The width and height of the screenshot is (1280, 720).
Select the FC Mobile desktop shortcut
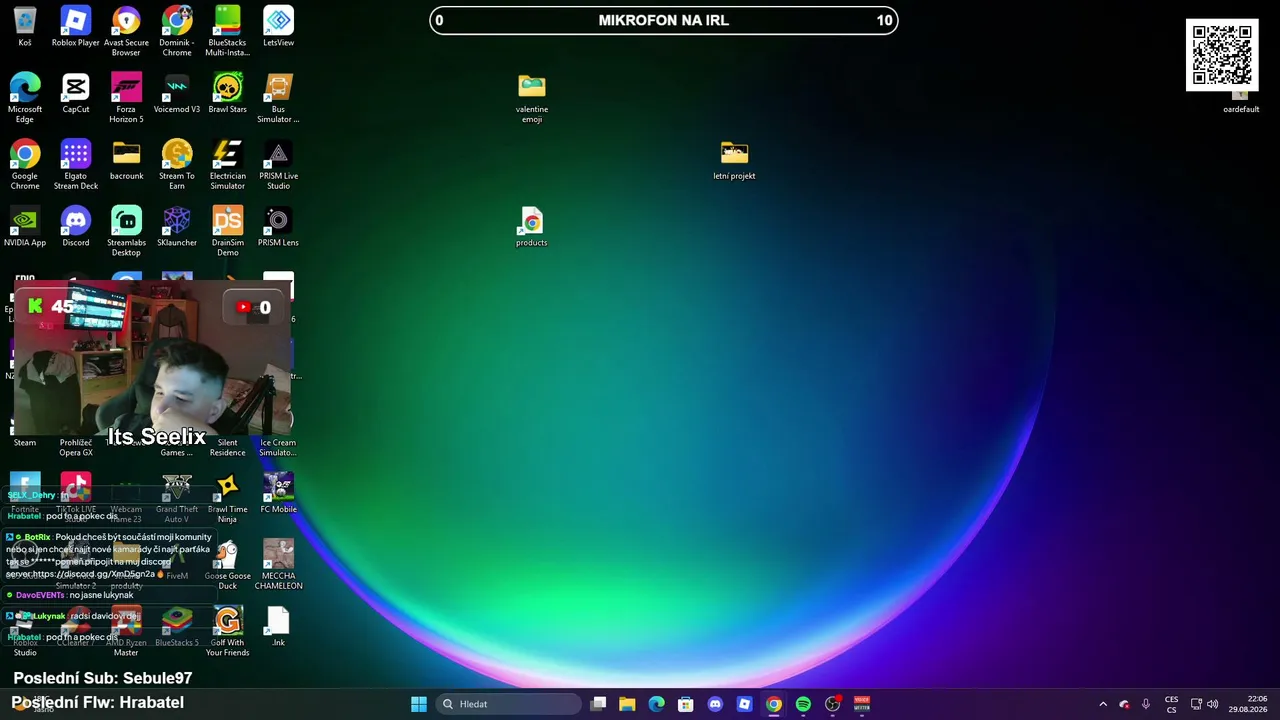278,494
